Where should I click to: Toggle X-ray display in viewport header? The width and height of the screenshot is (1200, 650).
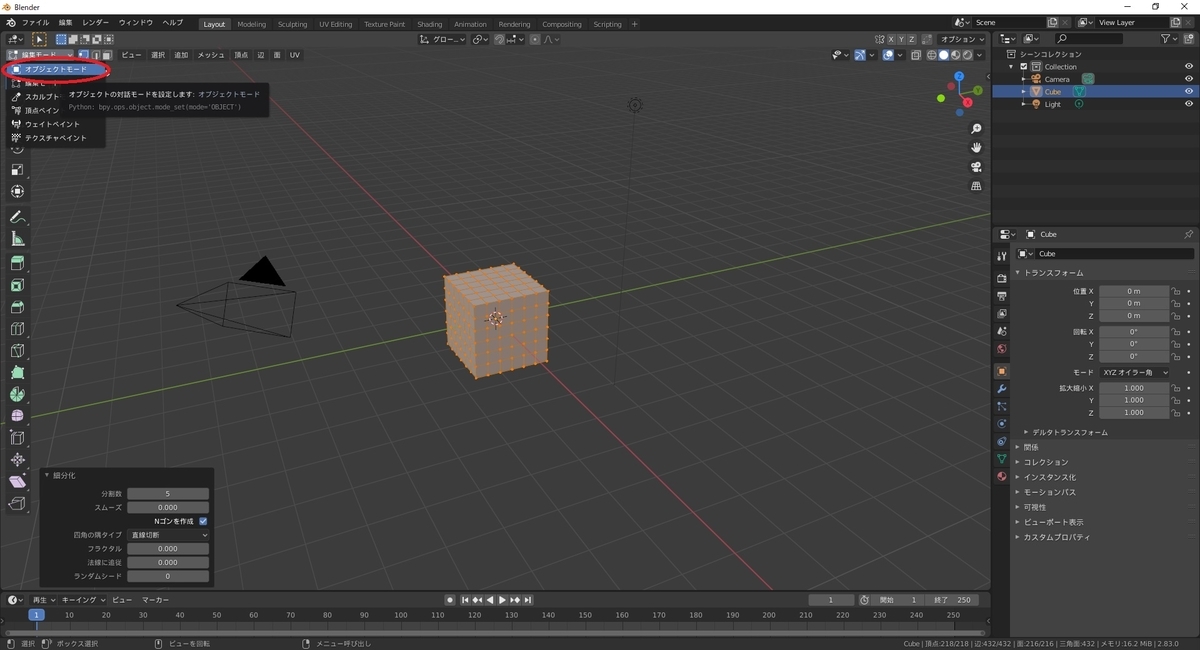[x=916, y=55]
